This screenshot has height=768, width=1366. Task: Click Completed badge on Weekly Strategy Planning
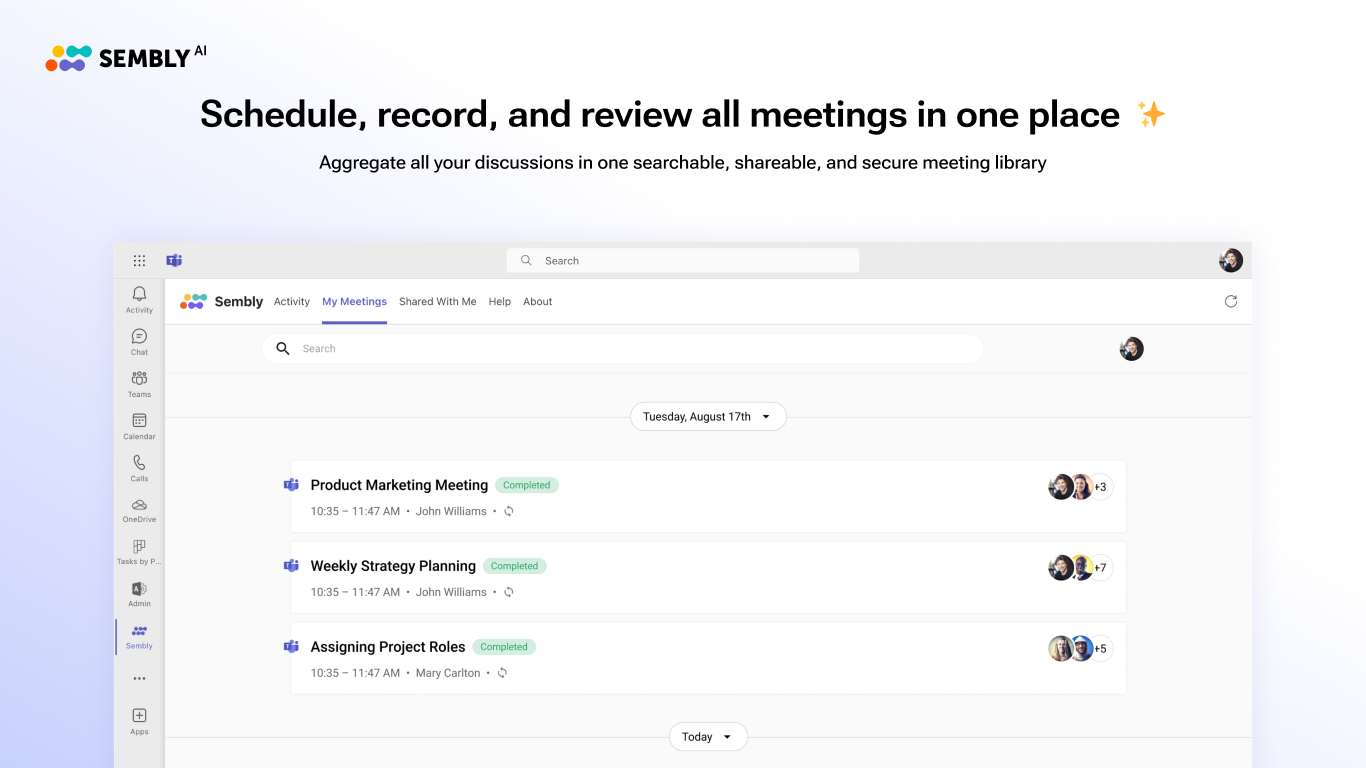tap(515, 566)
